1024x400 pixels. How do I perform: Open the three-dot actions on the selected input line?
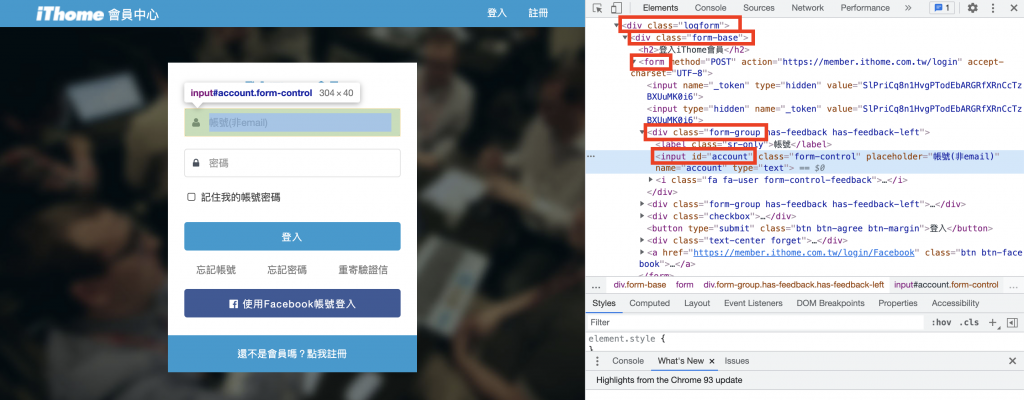tap(591, 156)
